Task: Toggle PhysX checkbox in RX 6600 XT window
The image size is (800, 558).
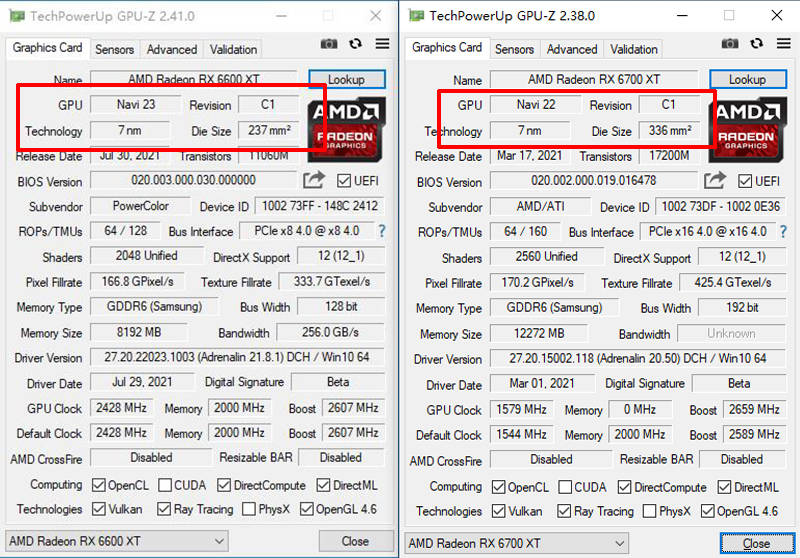Action: click(x=249, y=509)
